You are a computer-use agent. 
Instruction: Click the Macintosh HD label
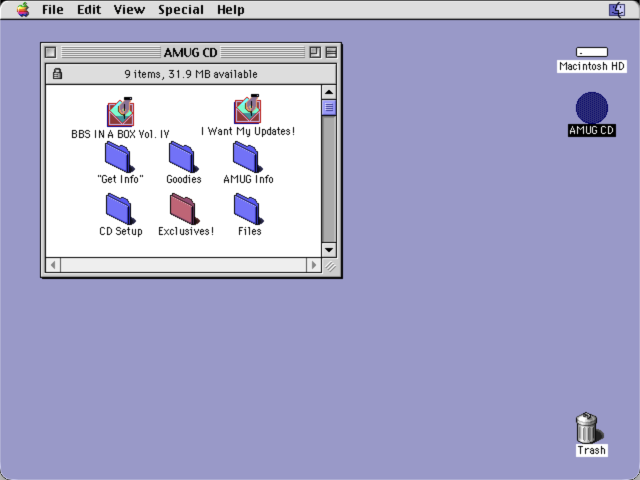click(591, 66)
